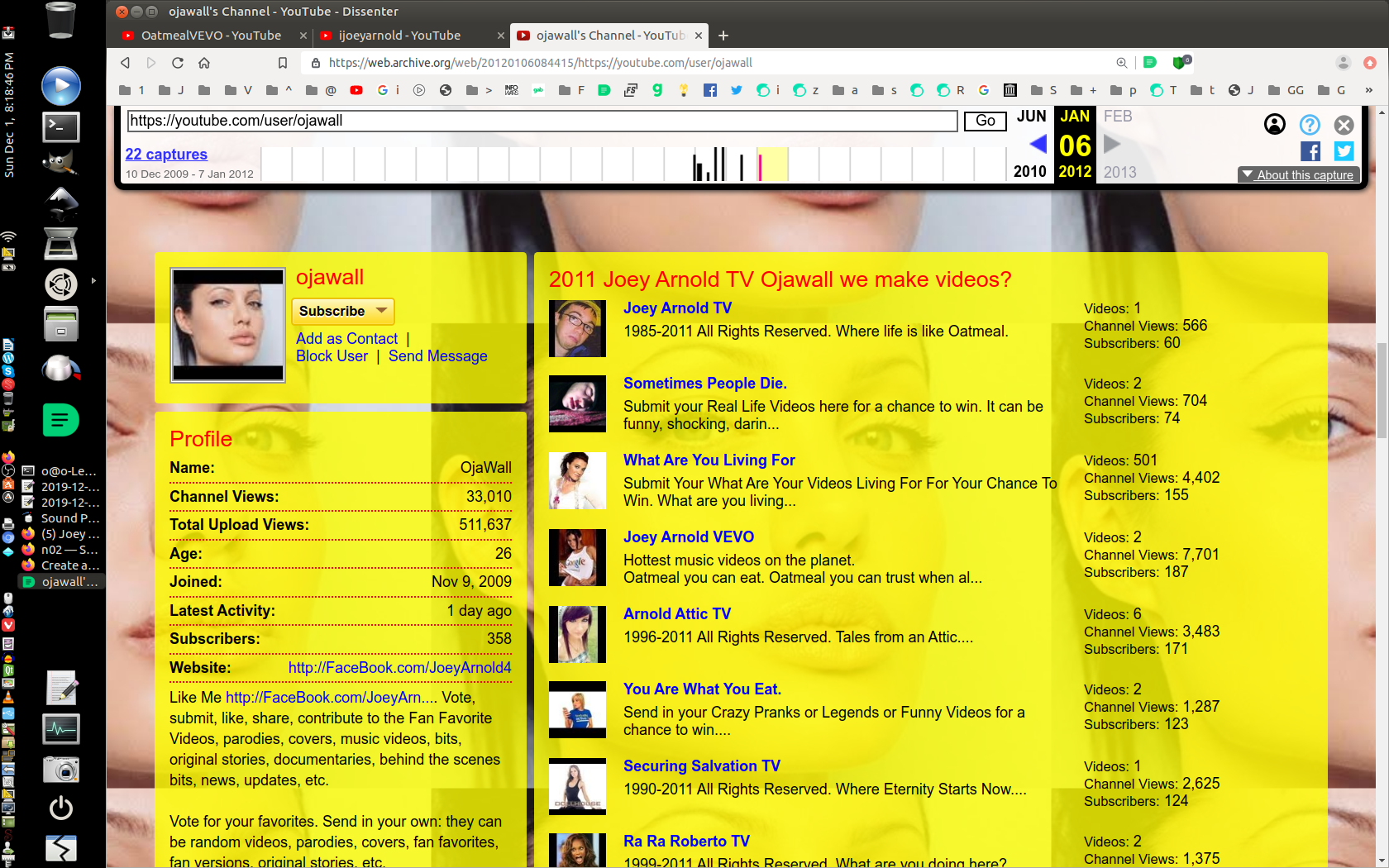The height and width of the screenshot is (868, 1389).
Task: Open Sometimes People Die channel thumbnail
Action: tap(577, 403)
